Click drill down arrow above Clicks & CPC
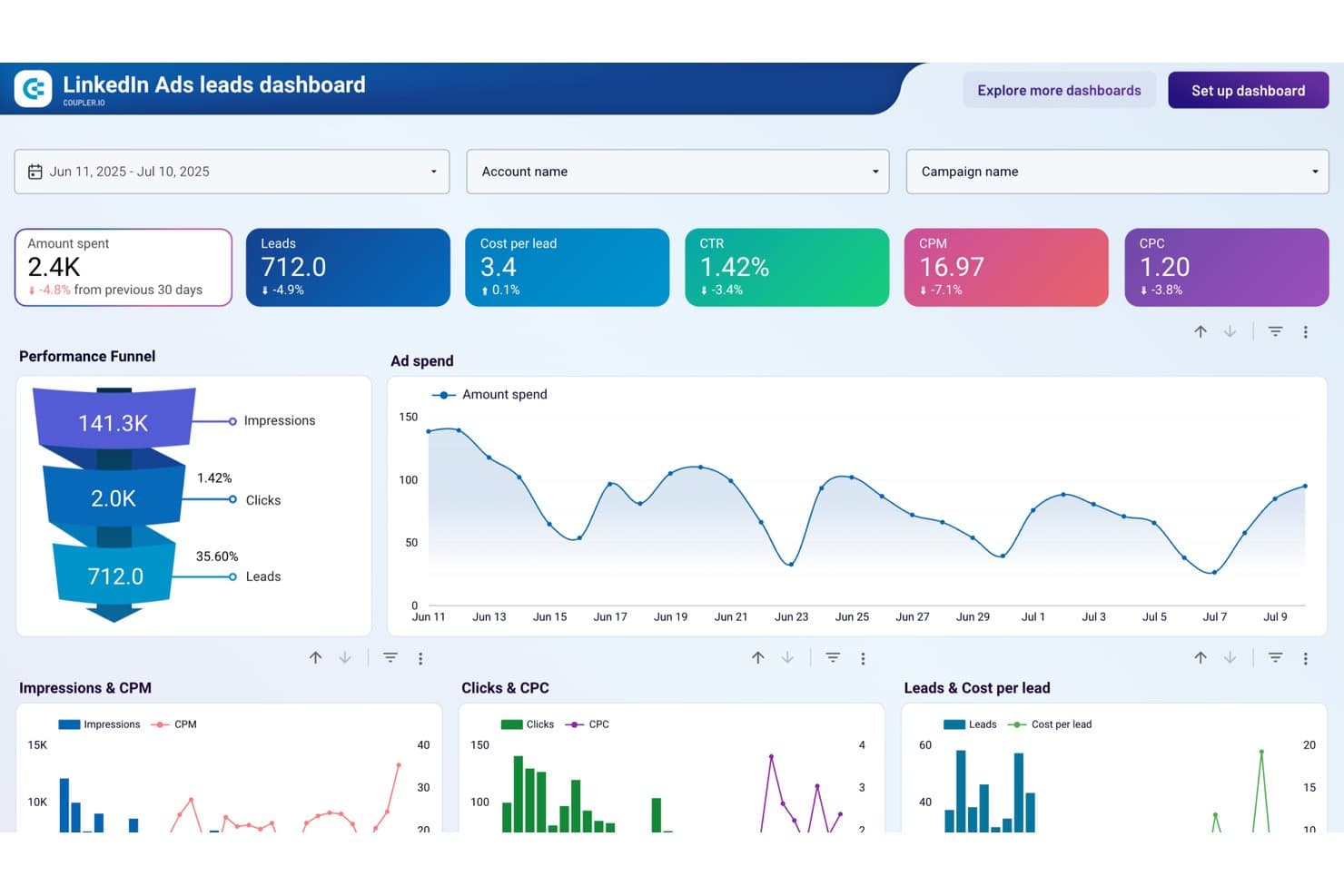 (787, 657)
